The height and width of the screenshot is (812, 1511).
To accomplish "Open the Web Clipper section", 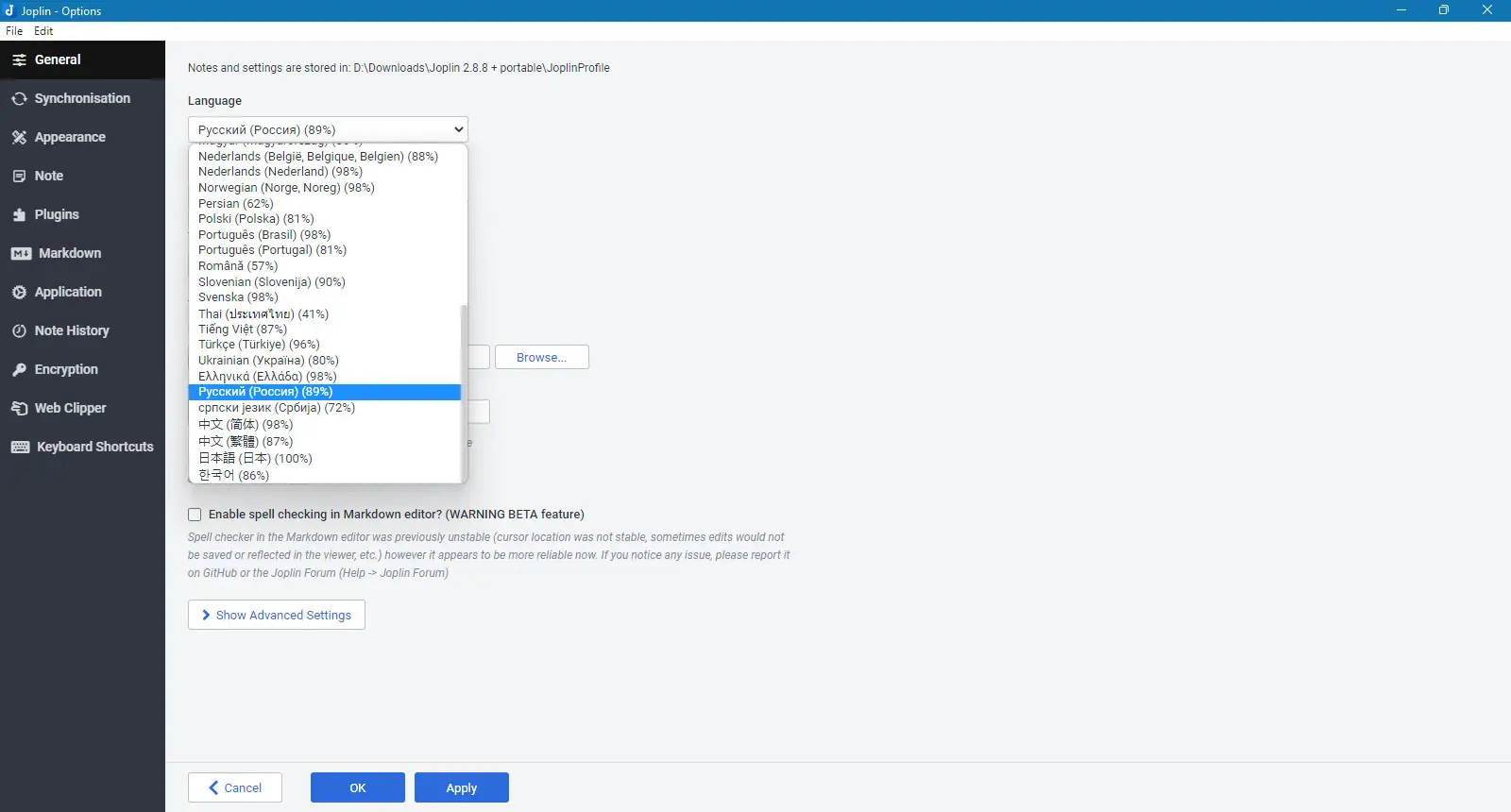I will click(x=82, y=408).
